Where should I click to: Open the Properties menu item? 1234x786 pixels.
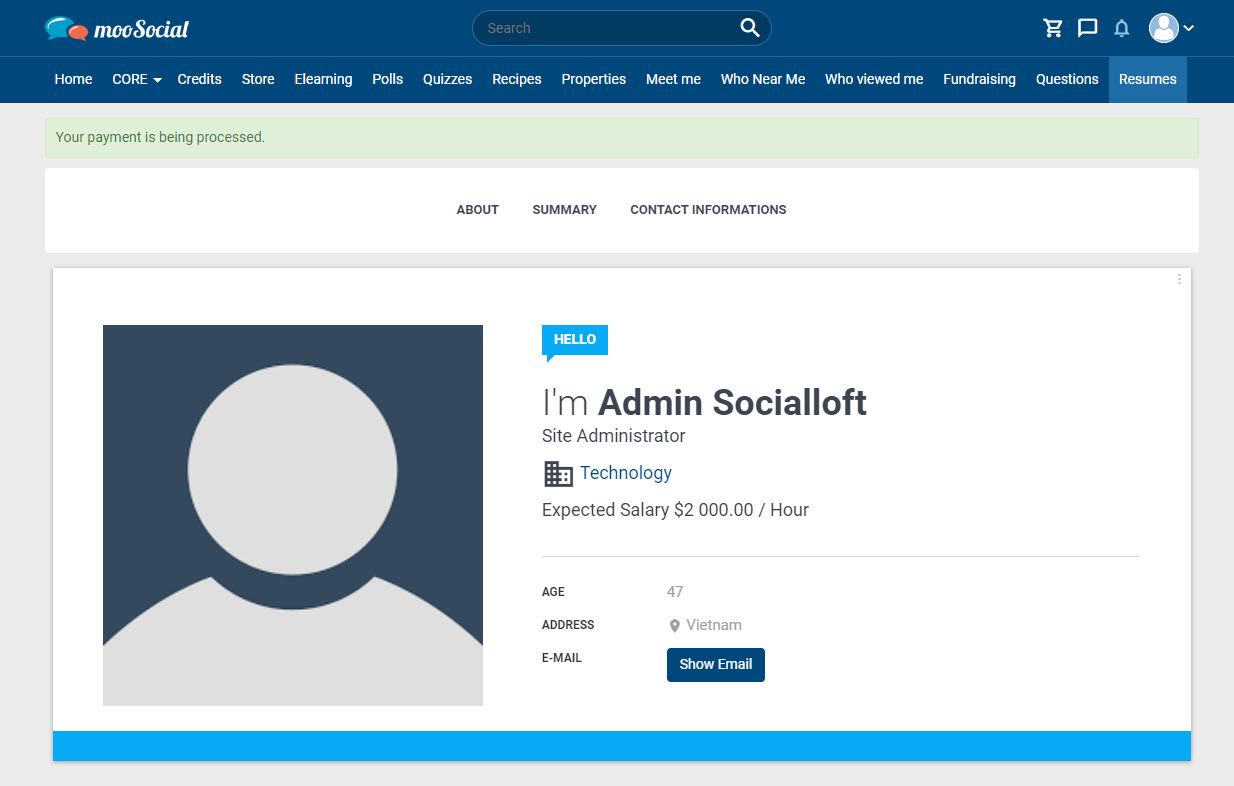point(593,79)
